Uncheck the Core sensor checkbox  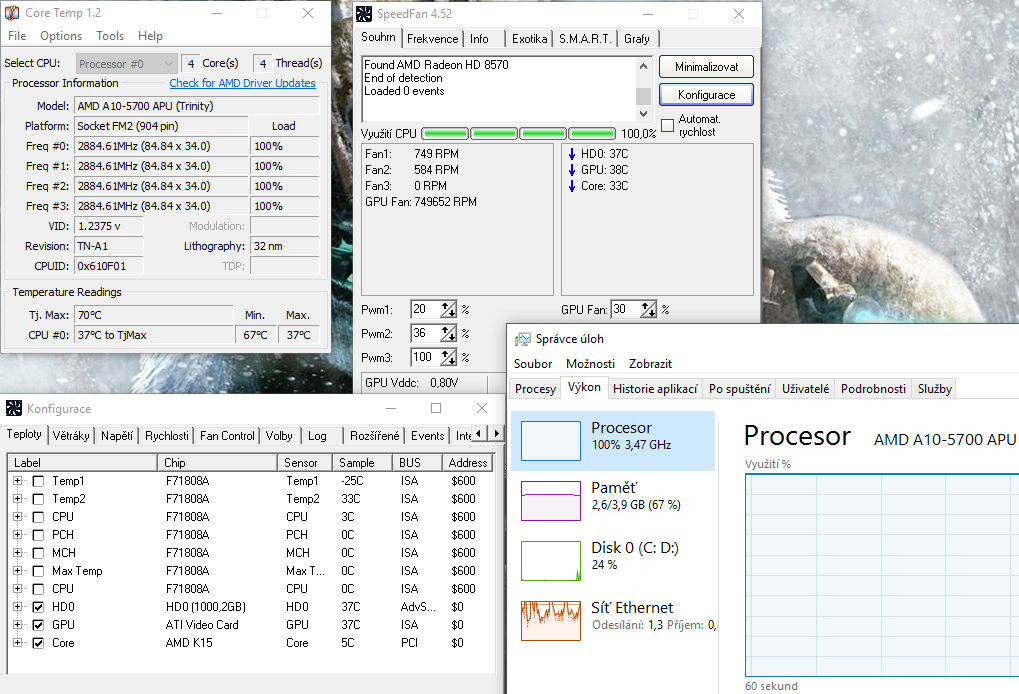[38, 643]
